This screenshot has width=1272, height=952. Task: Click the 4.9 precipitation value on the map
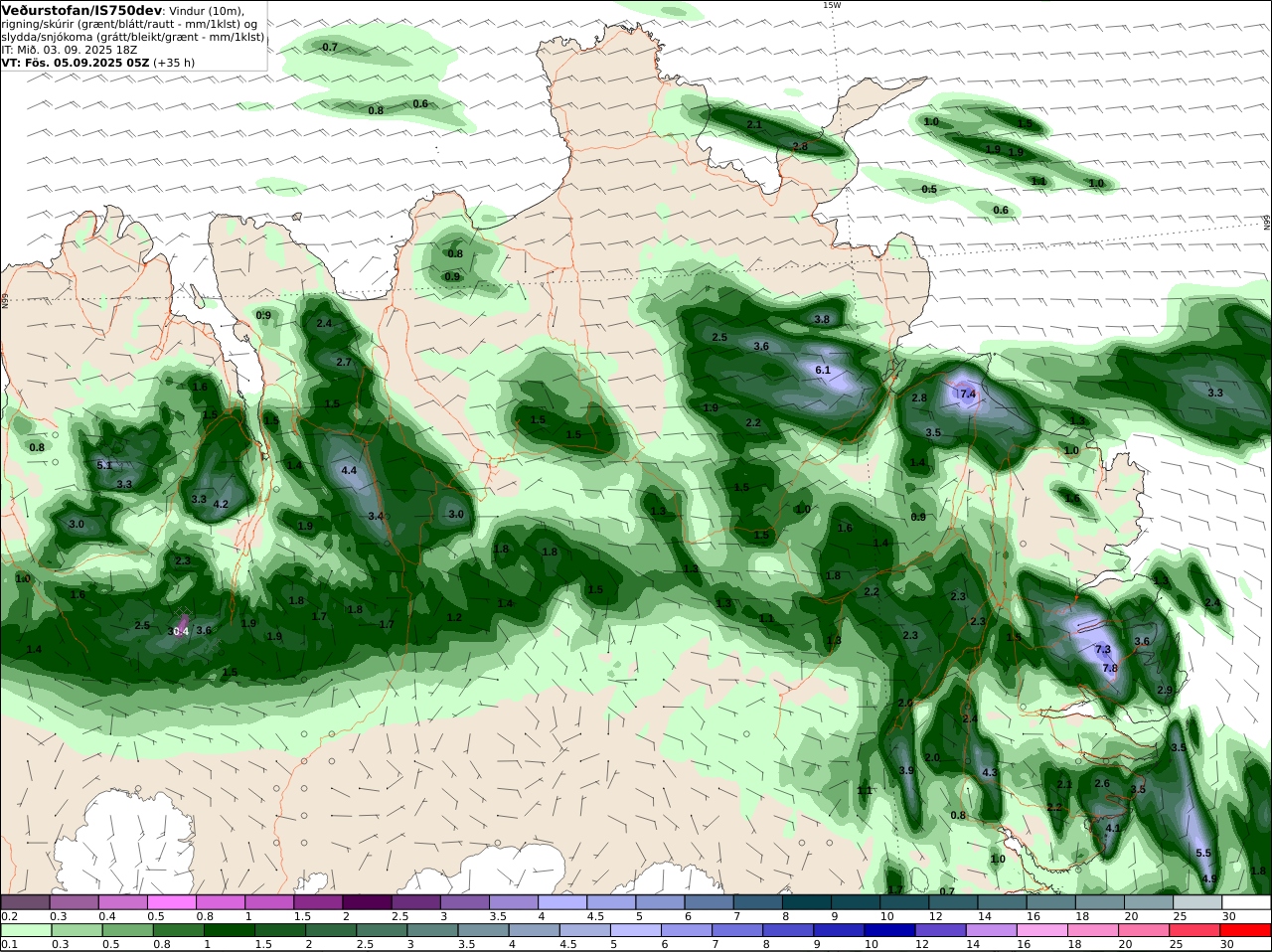pos(1209,878)
